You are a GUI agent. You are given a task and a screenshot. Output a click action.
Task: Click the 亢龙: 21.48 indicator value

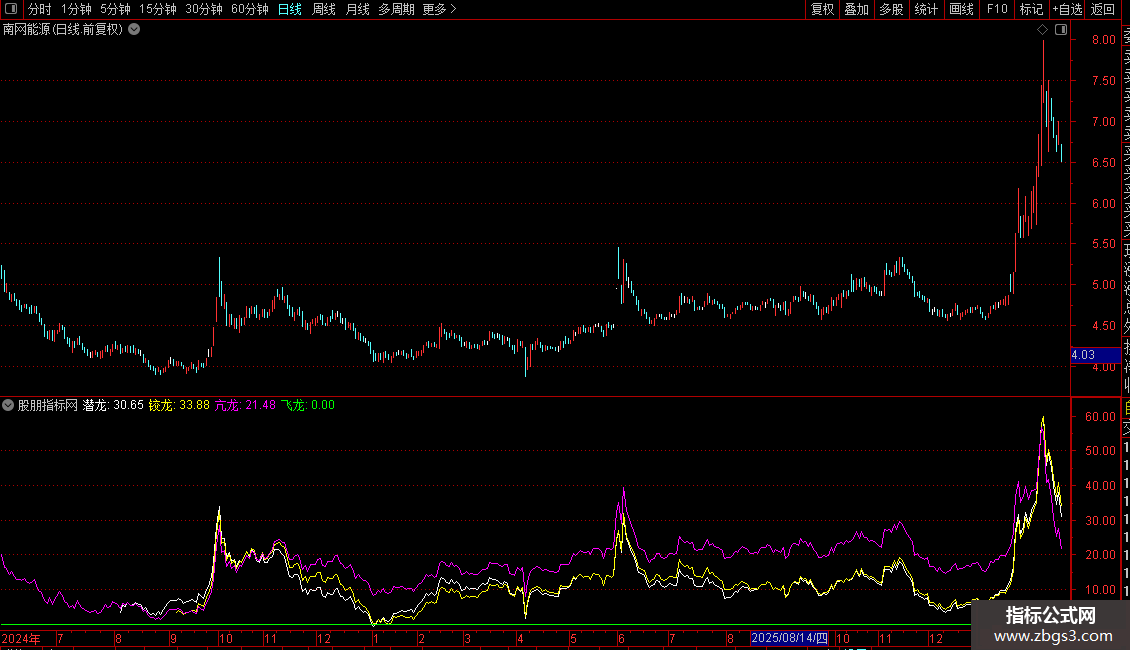pos(245,405)
